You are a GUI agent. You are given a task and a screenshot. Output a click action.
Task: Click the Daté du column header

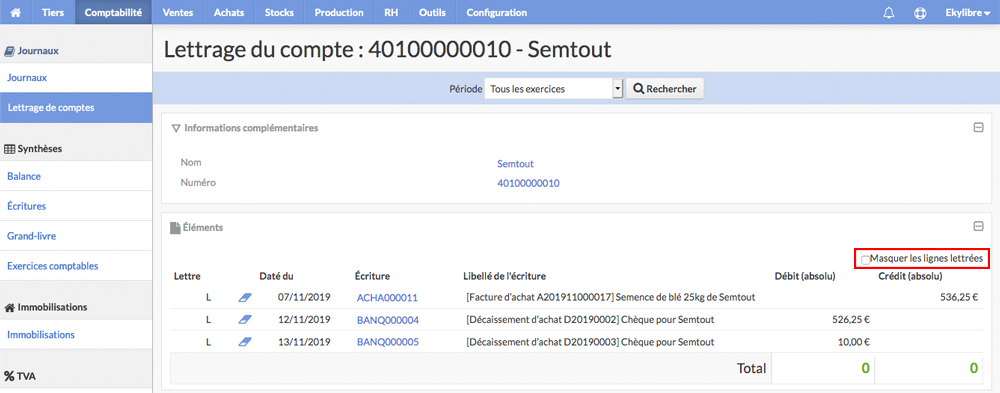click(x=277, y=276)
